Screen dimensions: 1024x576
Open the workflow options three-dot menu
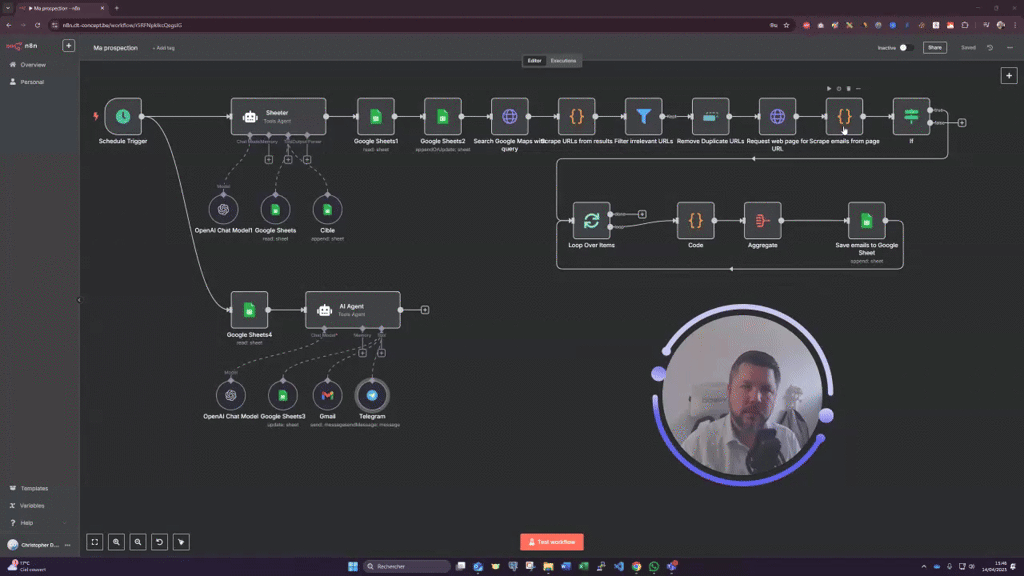click(1010, 48)
